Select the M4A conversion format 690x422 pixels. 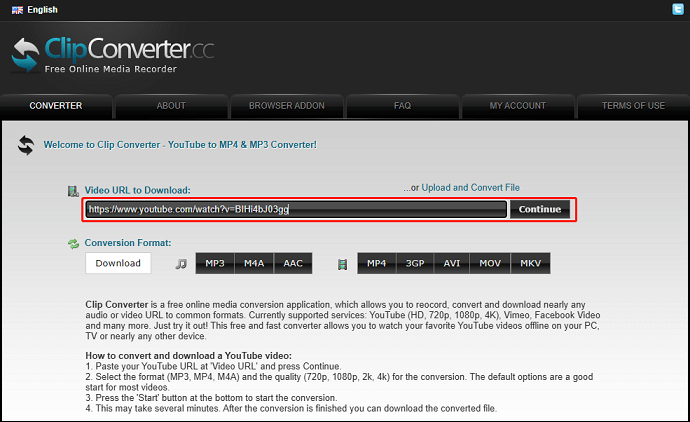point(254,263)
